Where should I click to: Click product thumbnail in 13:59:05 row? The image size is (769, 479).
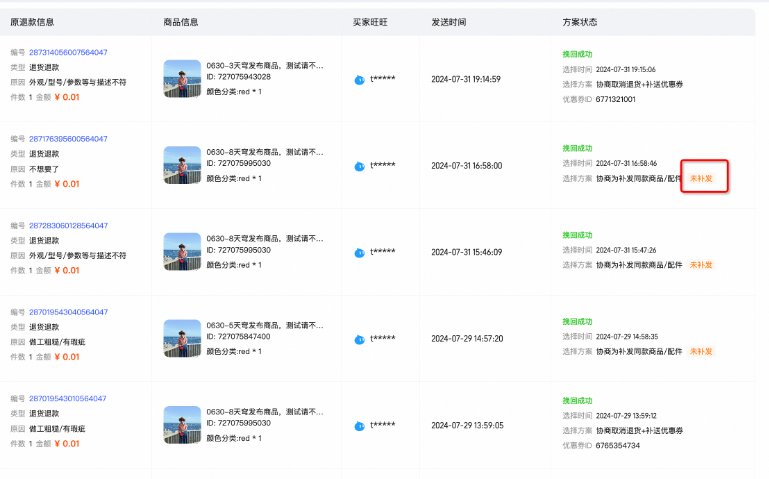[x=182, y=425]
